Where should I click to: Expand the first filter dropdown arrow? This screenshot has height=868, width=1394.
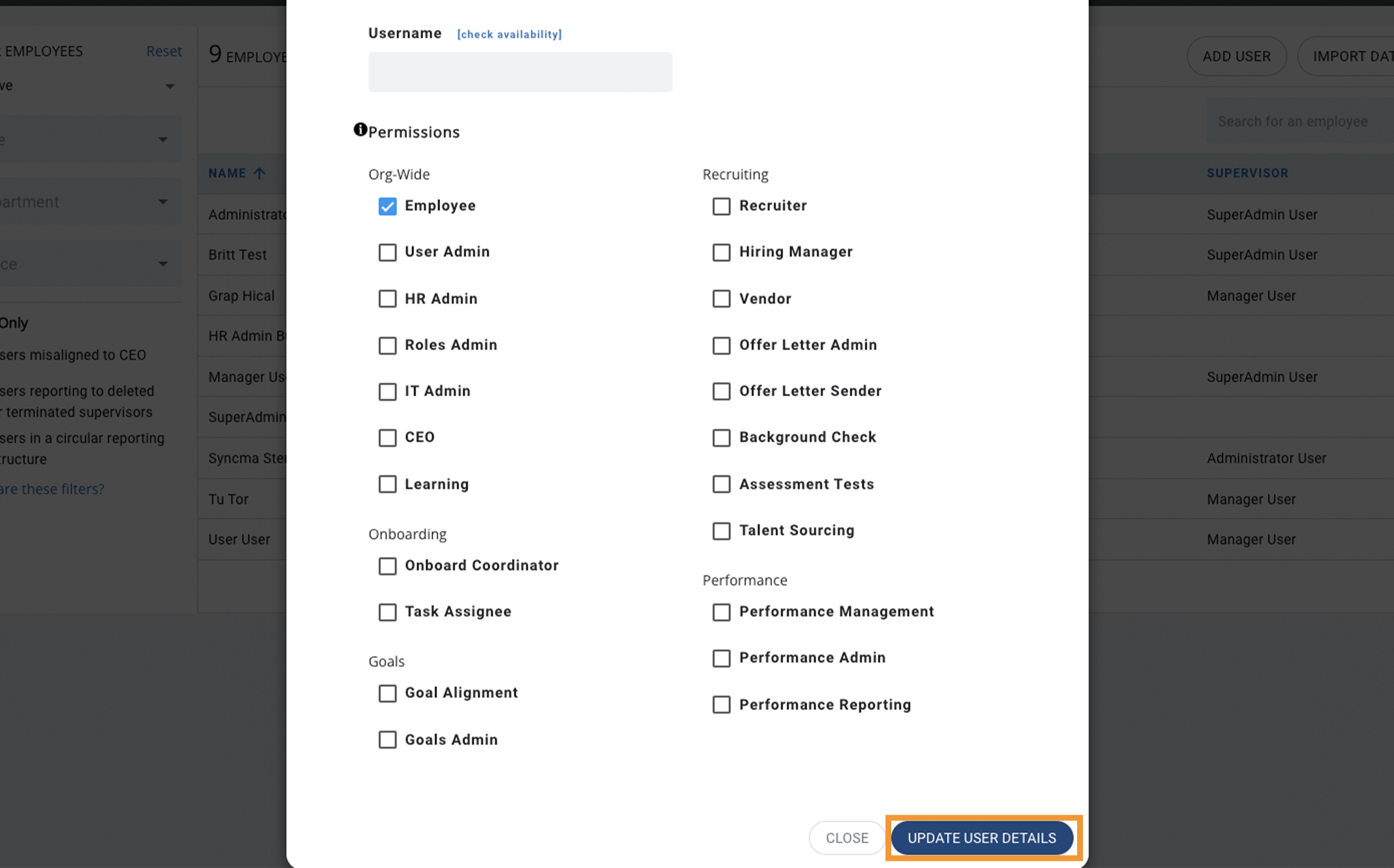170,86
